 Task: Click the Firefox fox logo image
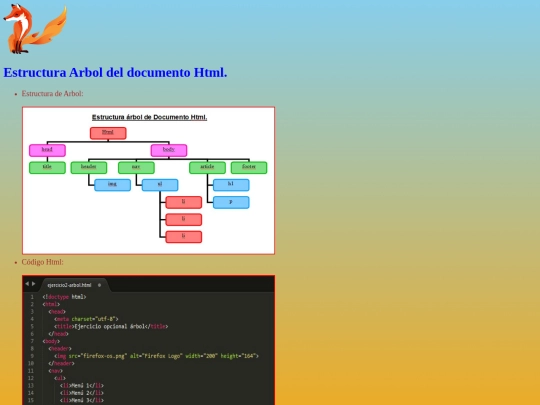click(35, 29)
